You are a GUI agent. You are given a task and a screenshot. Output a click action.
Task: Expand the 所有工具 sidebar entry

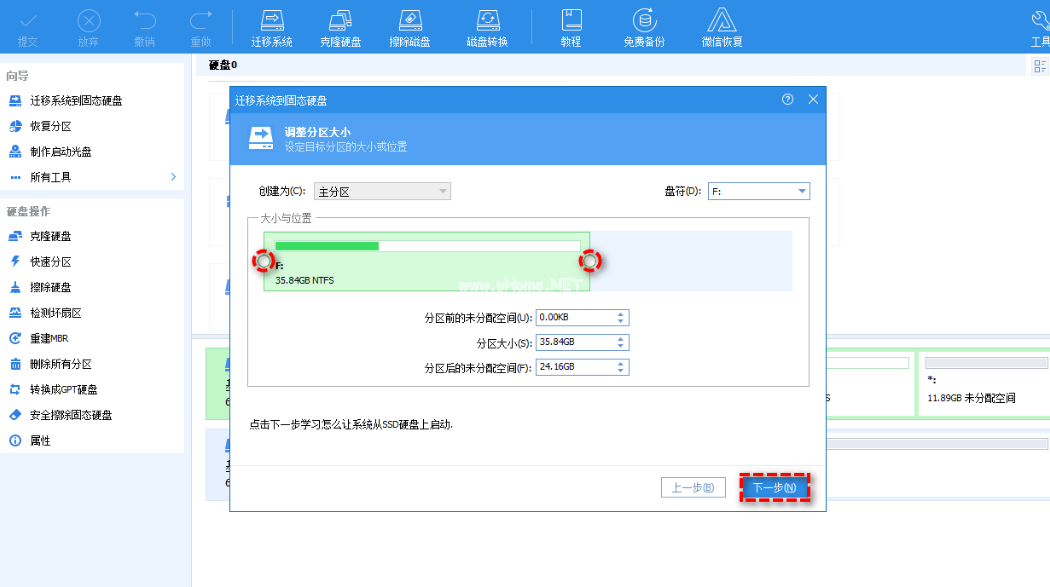[x=92, y=177]
